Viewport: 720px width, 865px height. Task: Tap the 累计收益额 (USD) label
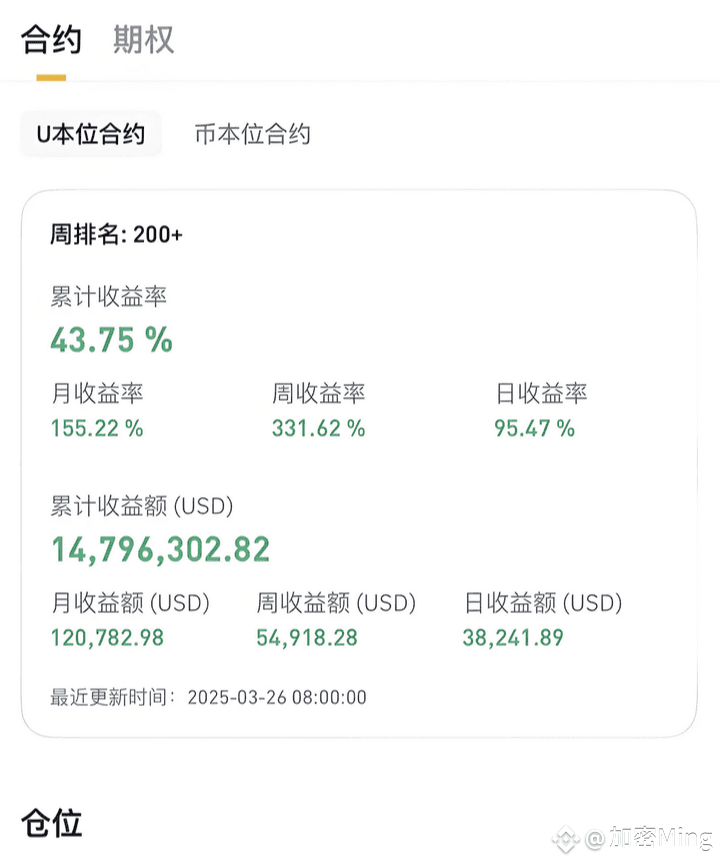[142, 506]
